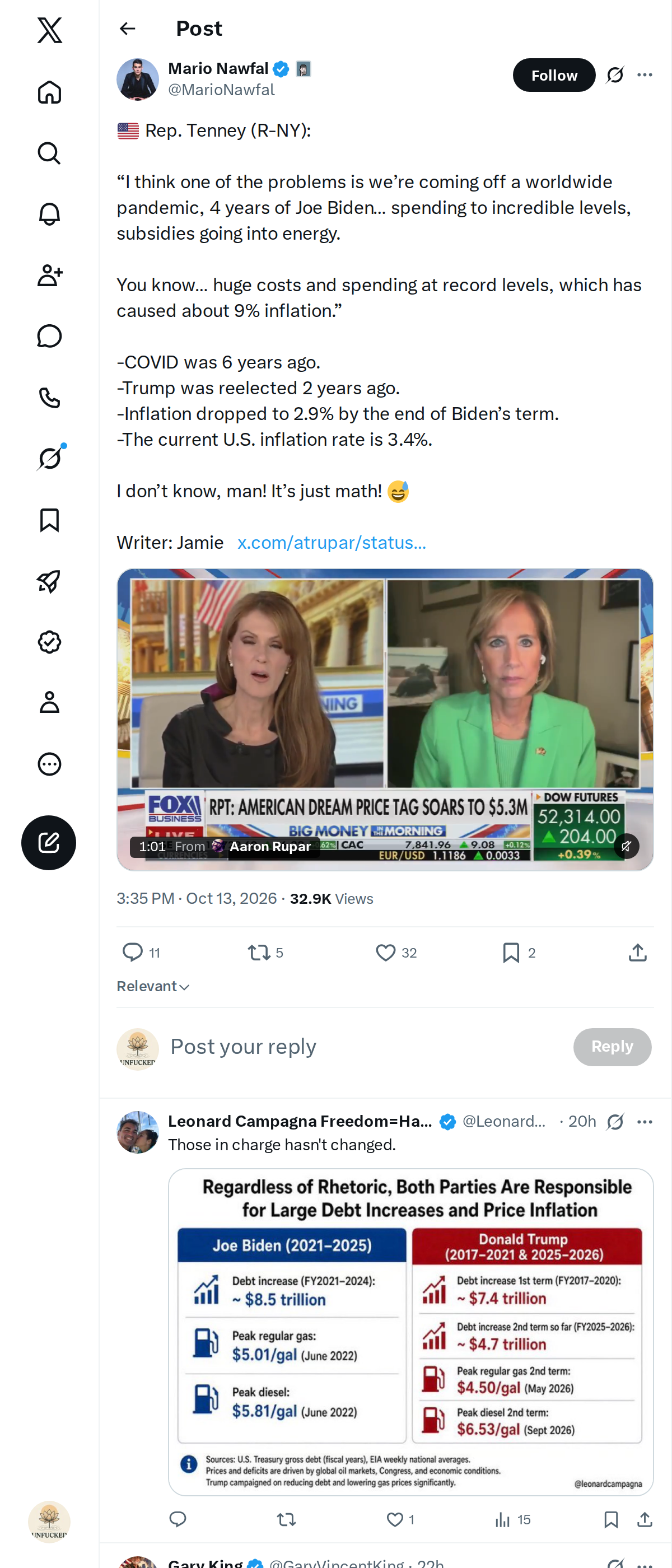This screenshot has width=672, height=1568.
Task: Unmute the video player sound
Action: [626, 846]
